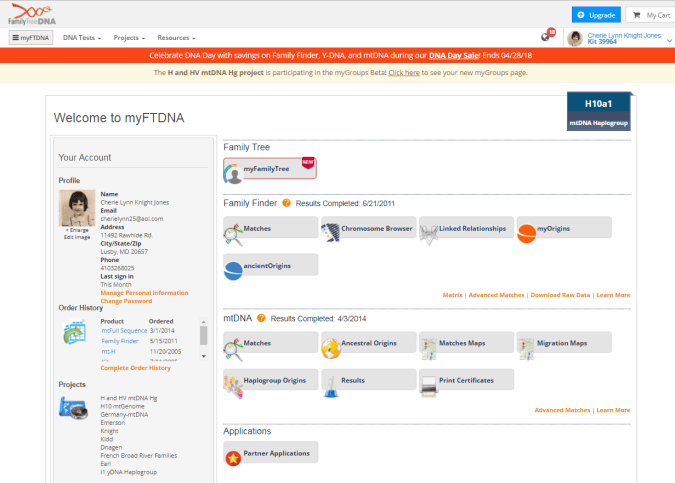Open Manage Personal Information link
Screen dimensions: 675x483
[x=144, y=292]
